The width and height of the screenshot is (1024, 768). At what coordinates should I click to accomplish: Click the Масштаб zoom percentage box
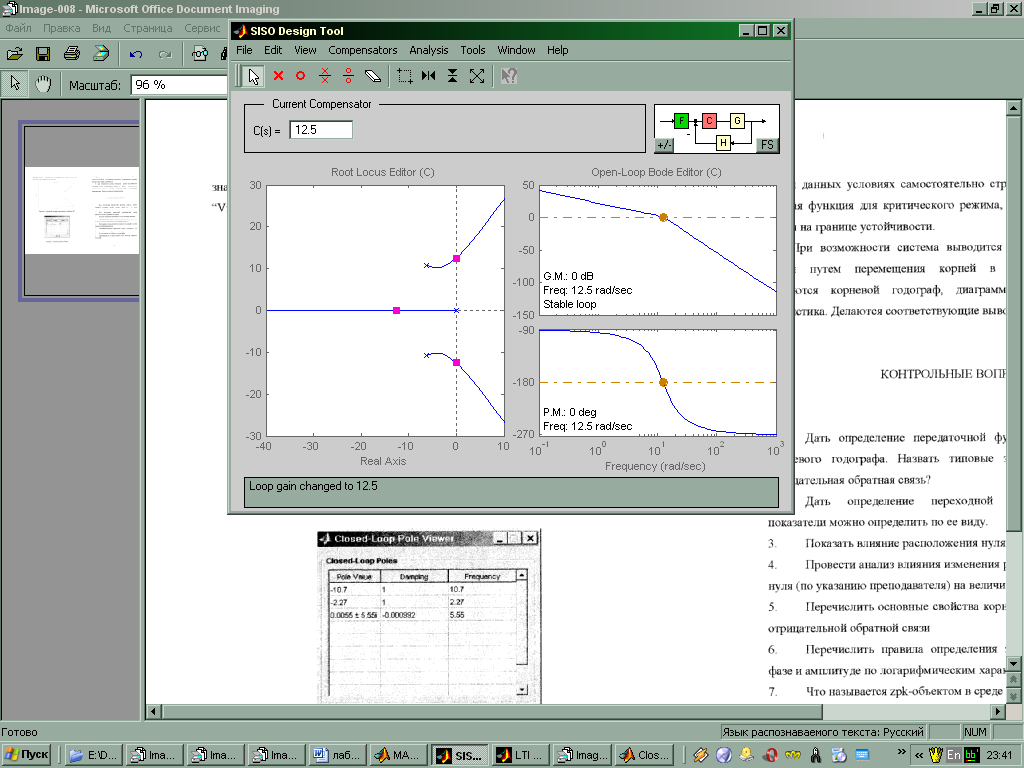click(180, 85)
